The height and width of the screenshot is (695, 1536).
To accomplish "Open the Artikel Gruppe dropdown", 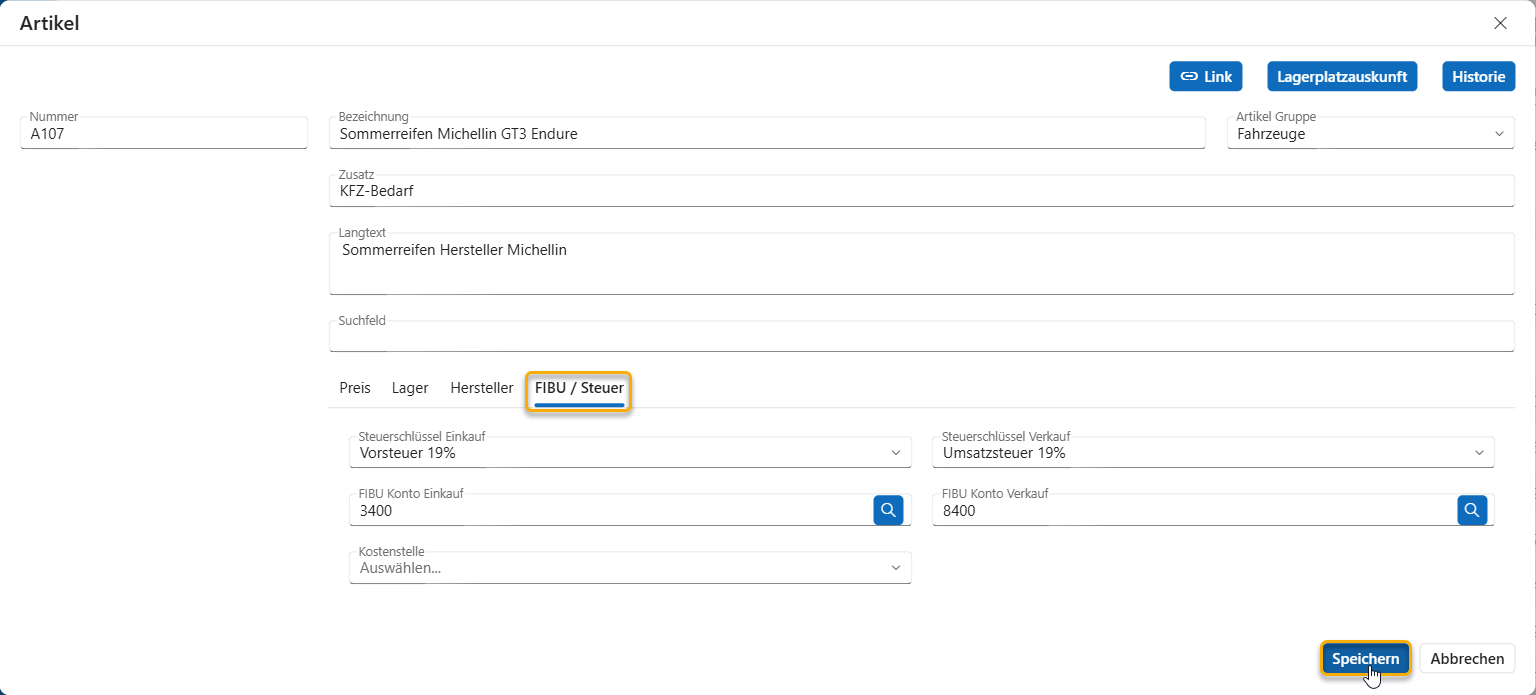I will (x=1370, y=133).
